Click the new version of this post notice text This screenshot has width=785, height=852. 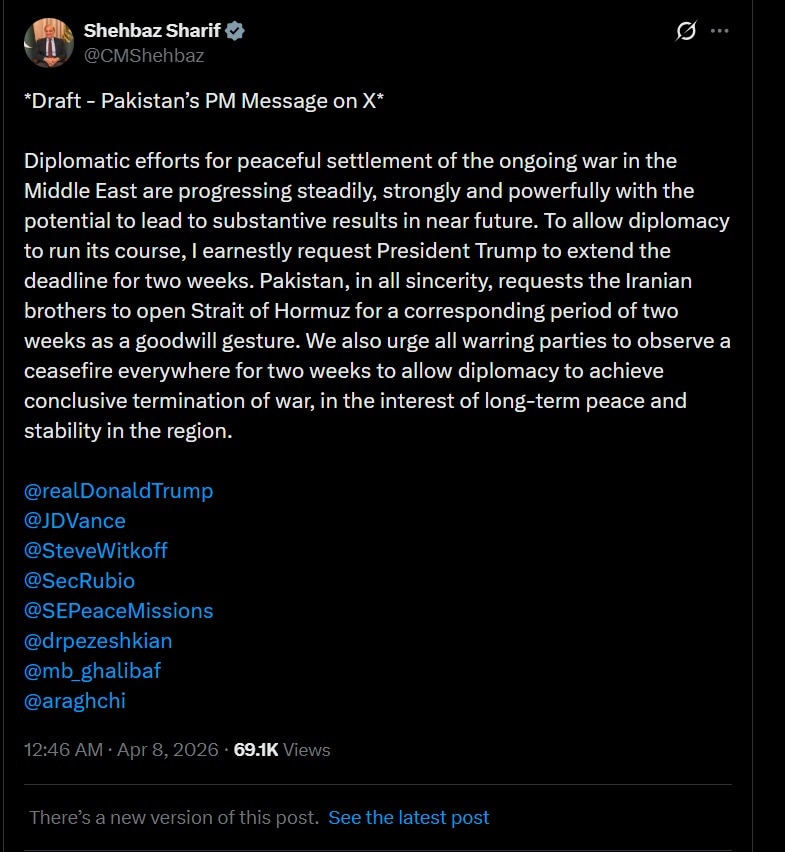[x=173, y=818]
